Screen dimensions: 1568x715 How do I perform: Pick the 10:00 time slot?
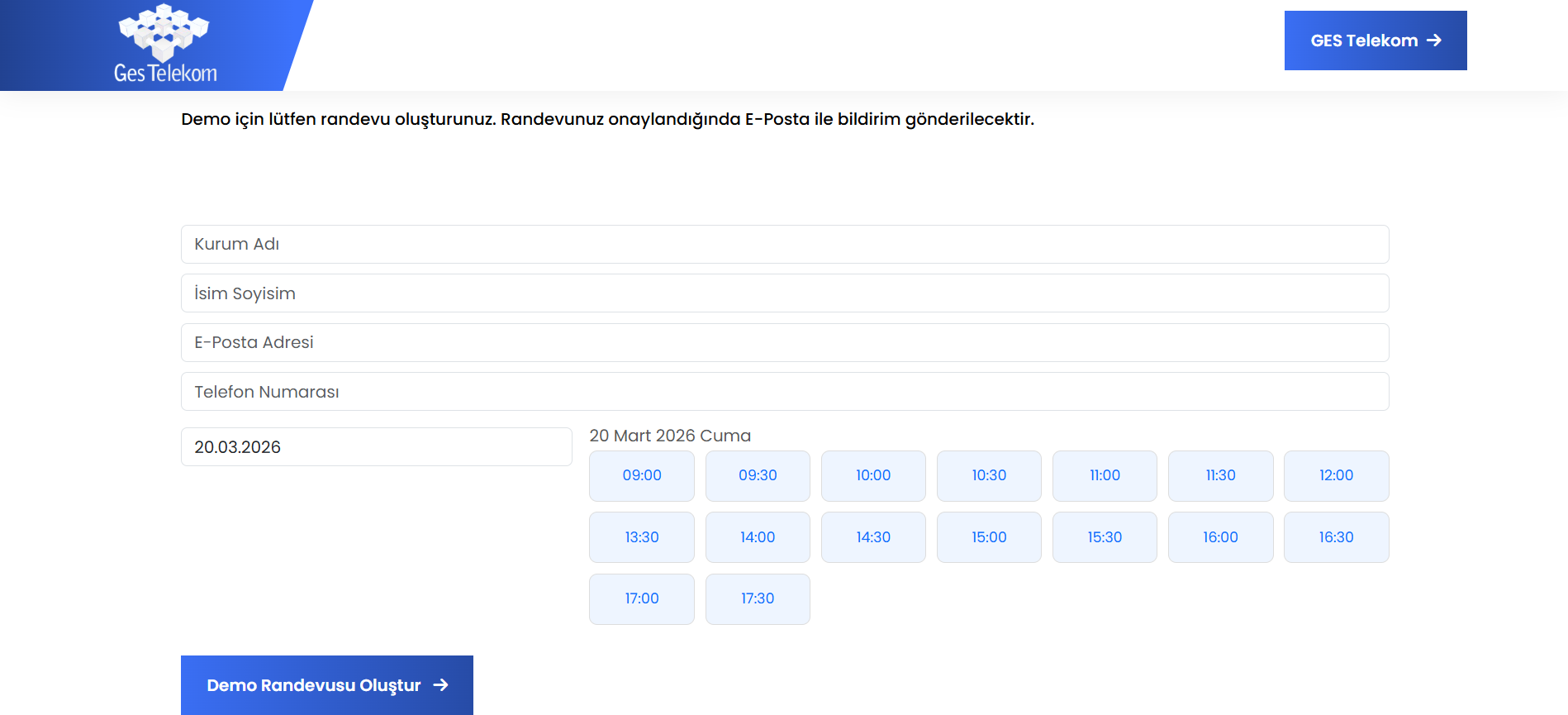(872, 476)
